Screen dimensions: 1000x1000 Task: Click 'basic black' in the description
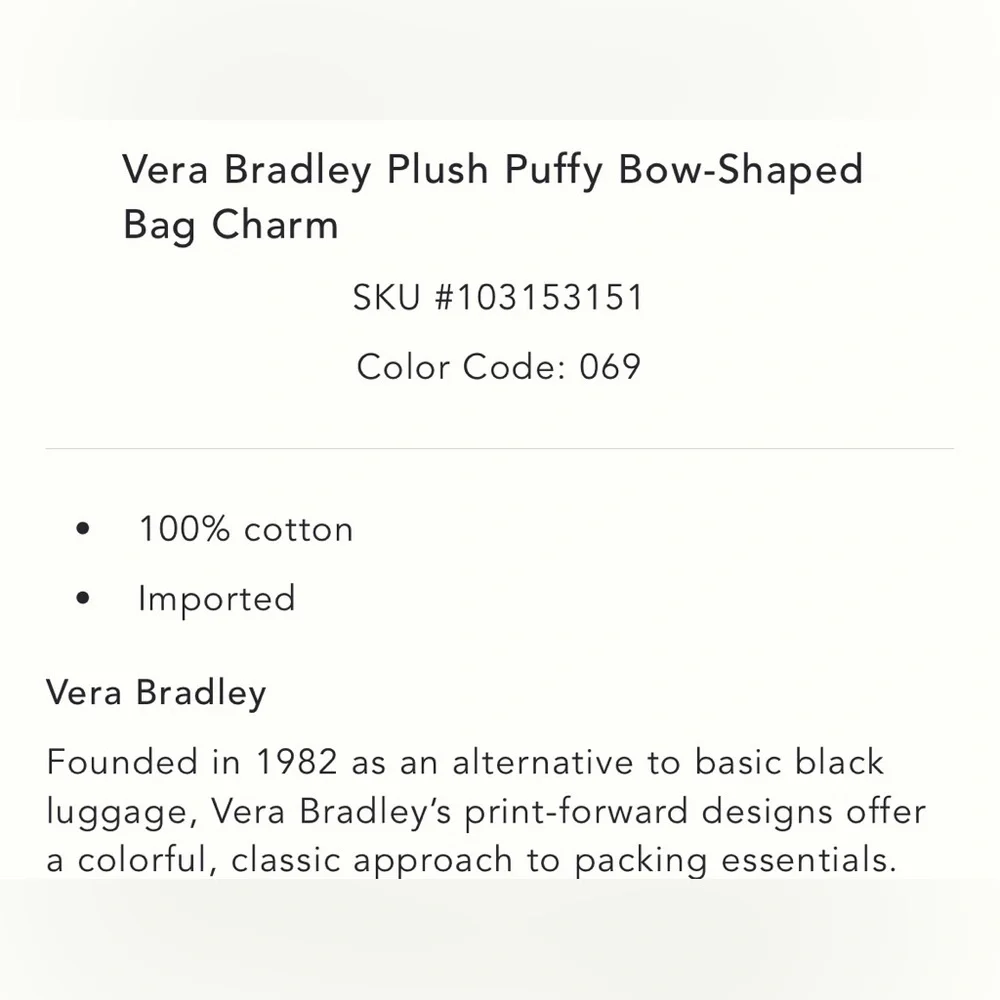pyautogui.click(x=789, y=762)
